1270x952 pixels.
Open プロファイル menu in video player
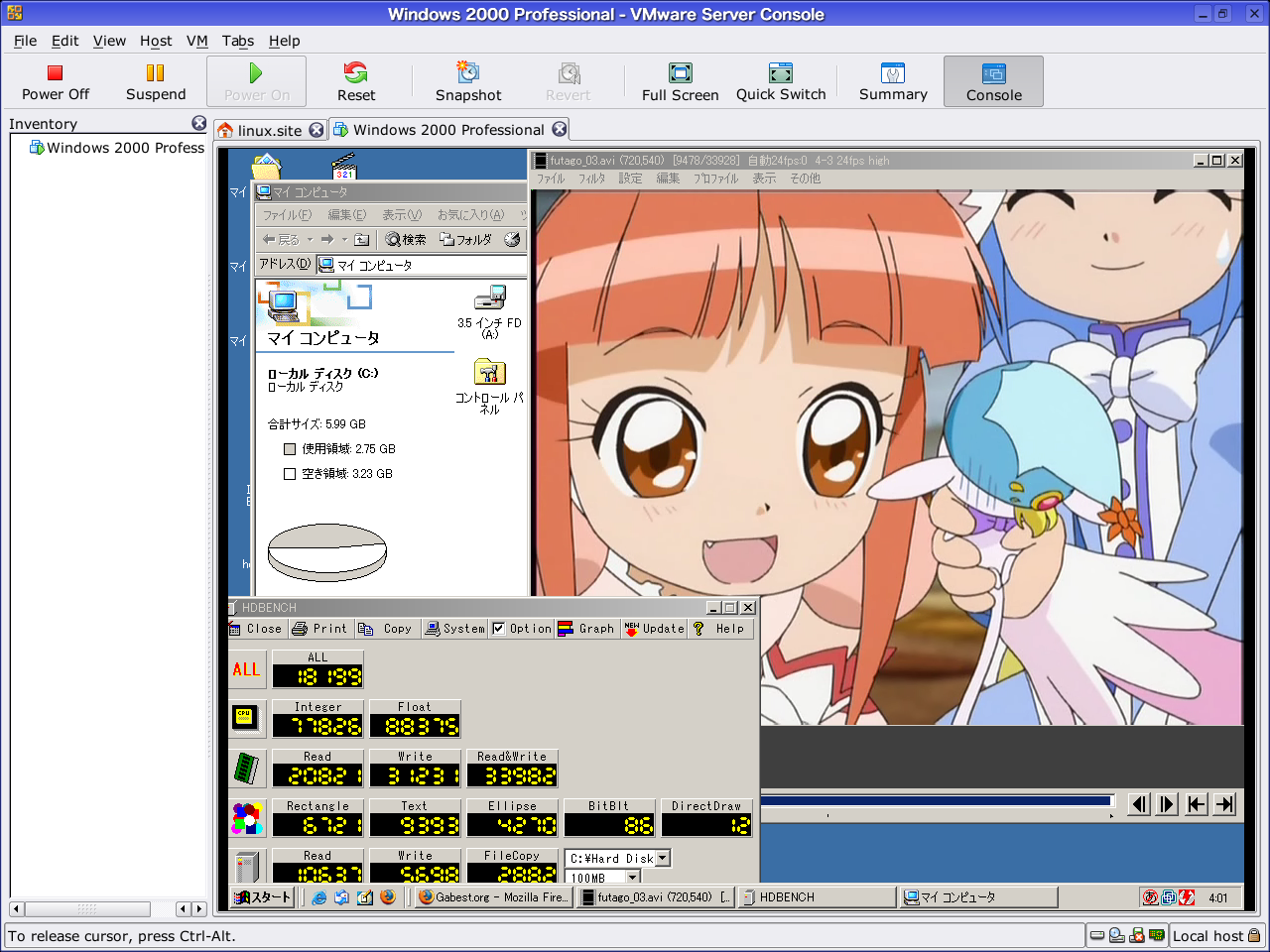tap(715, 178)
